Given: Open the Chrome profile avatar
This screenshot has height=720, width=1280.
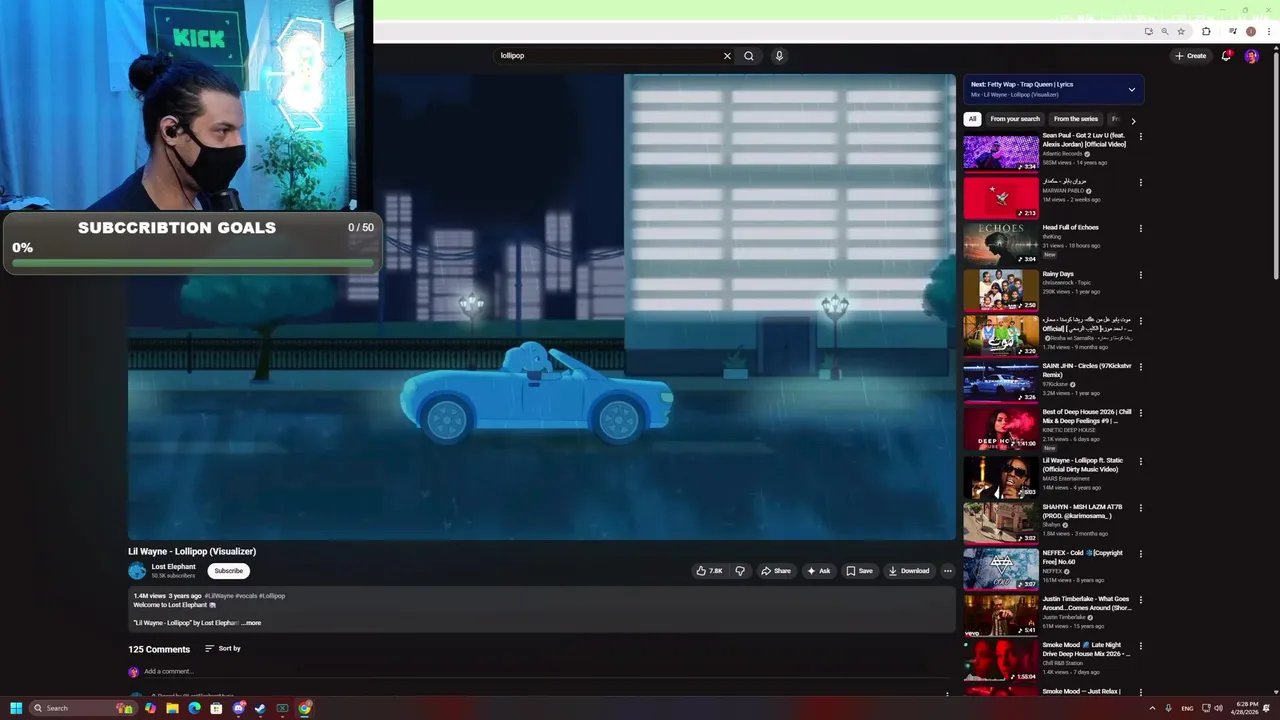Looking at the screenshot, I should [1250, 31].
